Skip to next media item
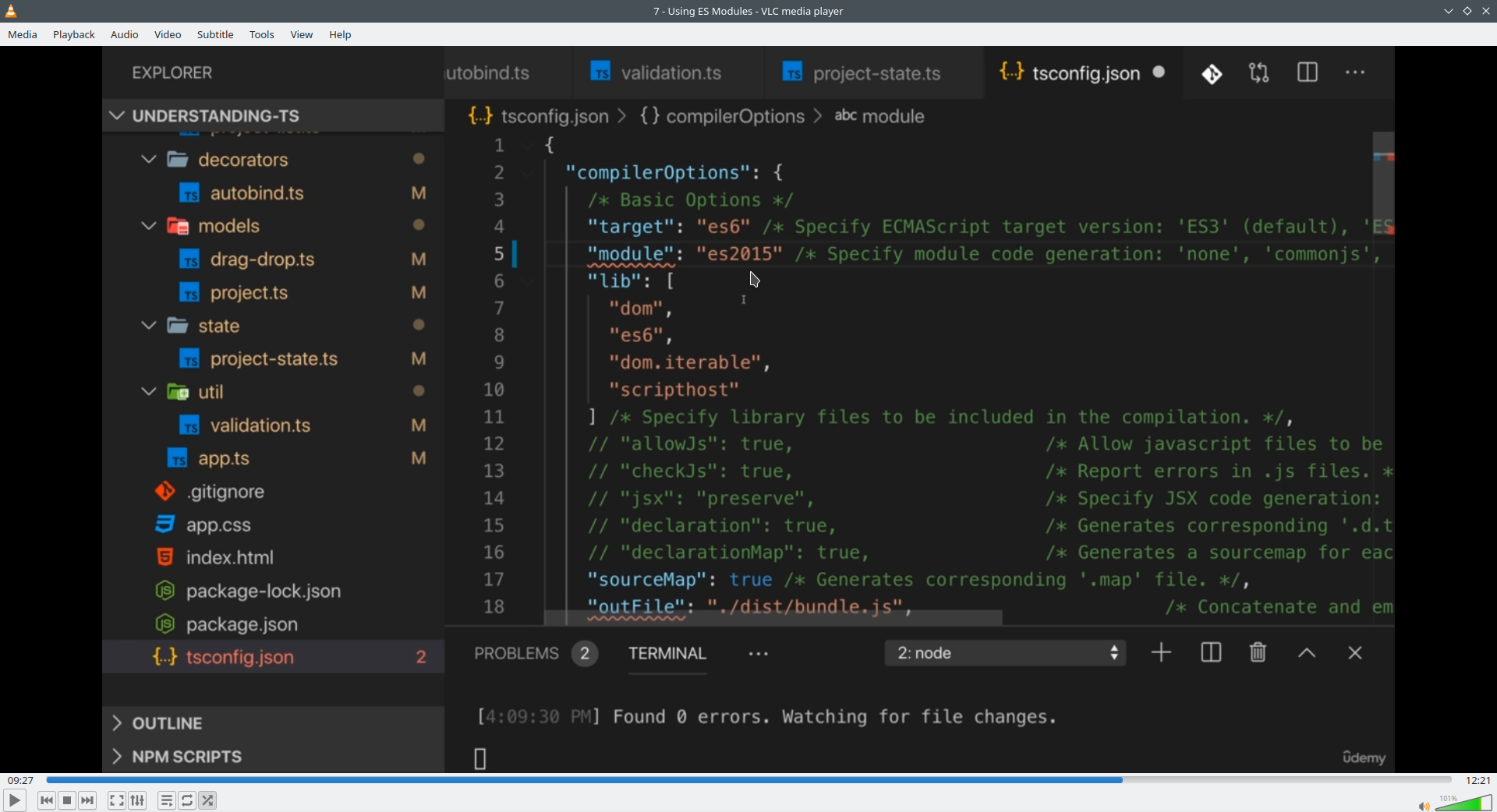The image size is (1497, 812). pyautogui.click(x=88, y=800)
